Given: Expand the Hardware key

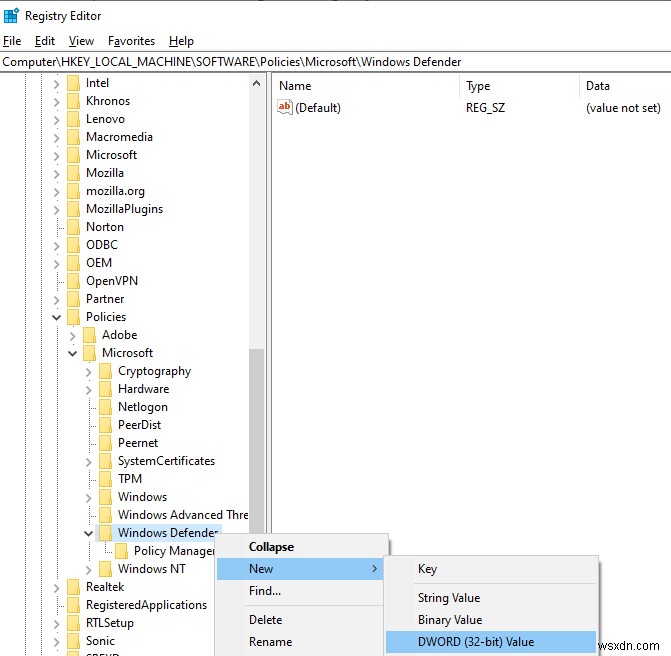Looking at the screenshot, I should [89, 390].
